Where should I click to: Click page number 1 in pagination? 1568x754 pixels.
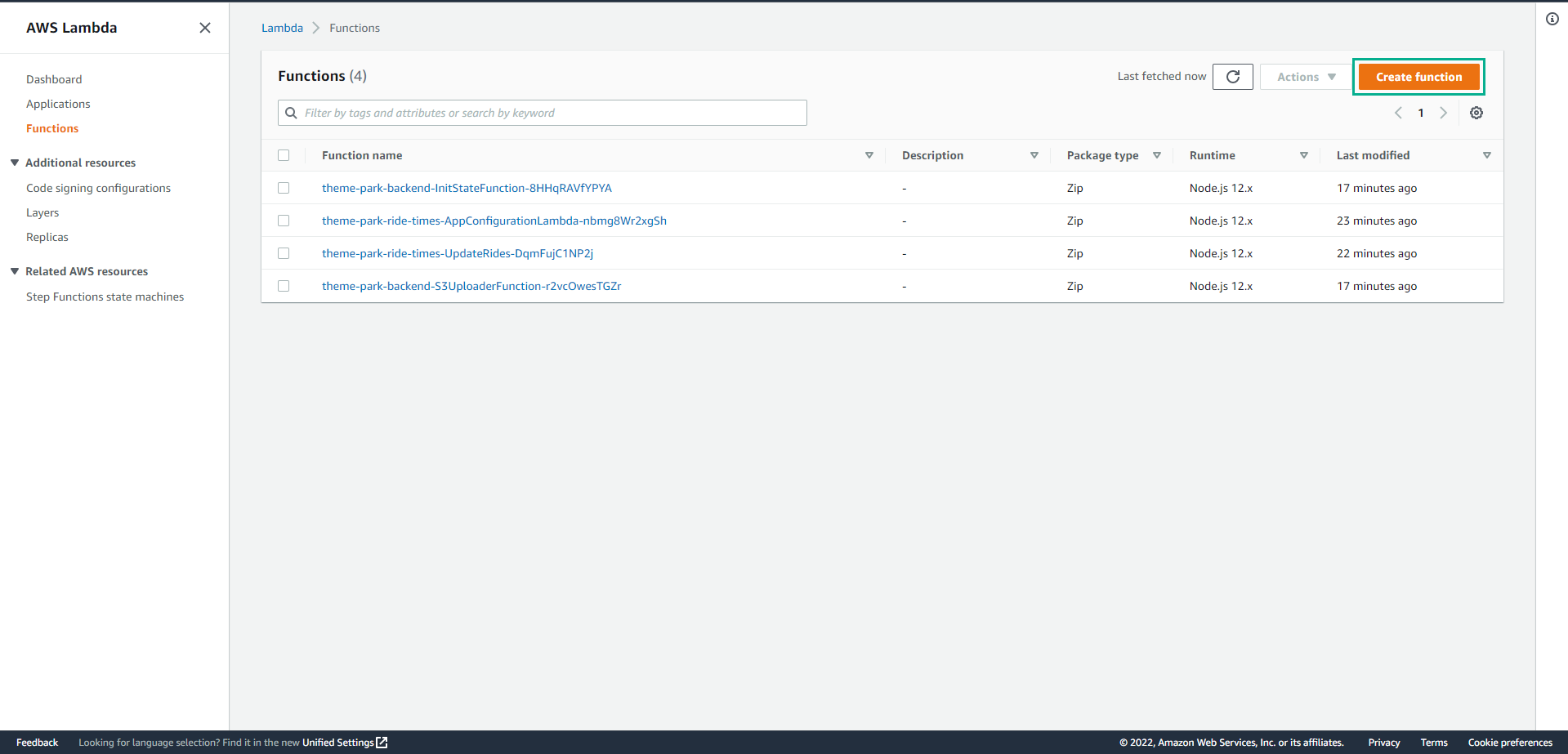1421,113
